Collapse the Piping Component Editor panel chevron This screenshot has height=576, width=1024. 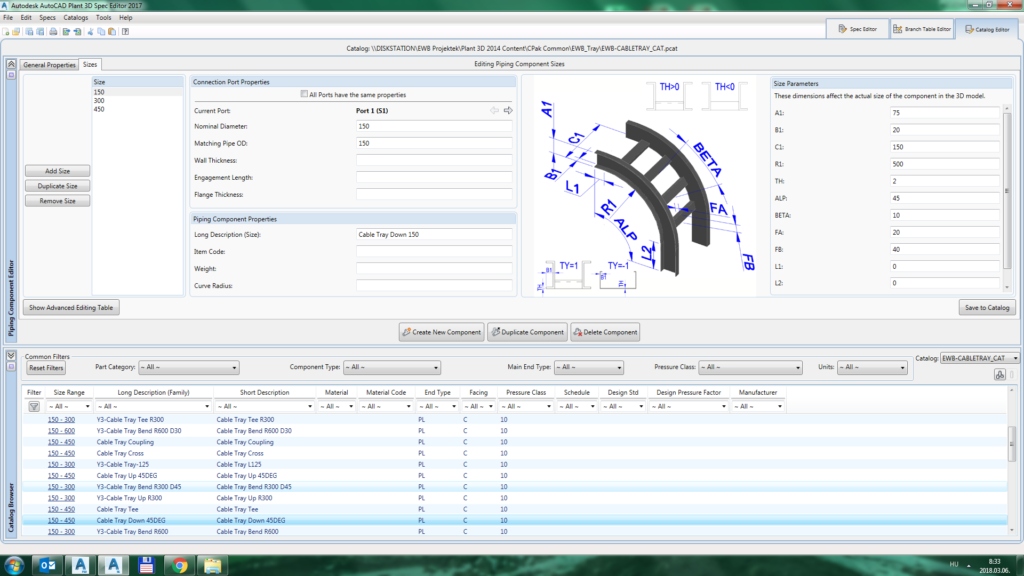tap(11, 64)
